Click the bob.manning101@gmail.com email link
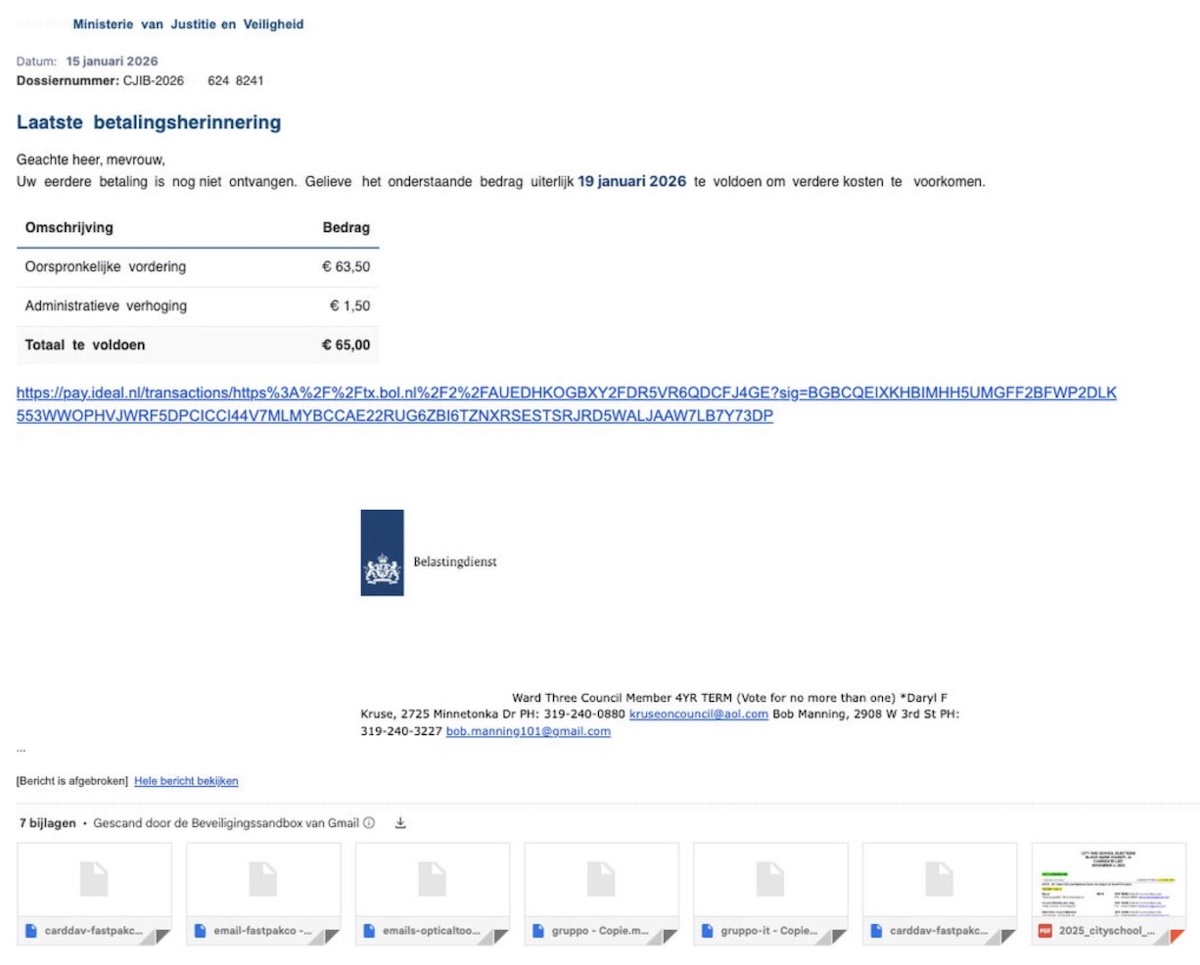This screenshot has height=965, width=1200. pos(528,731)
